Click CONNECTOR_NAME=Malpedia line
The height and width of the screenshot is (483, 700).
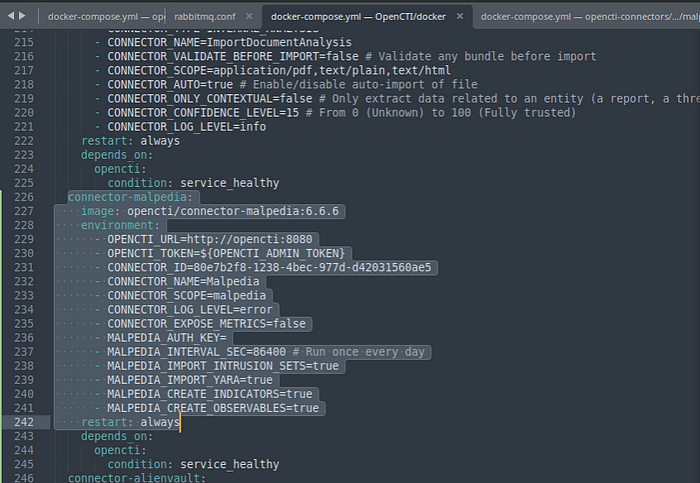tap(183, 282)
